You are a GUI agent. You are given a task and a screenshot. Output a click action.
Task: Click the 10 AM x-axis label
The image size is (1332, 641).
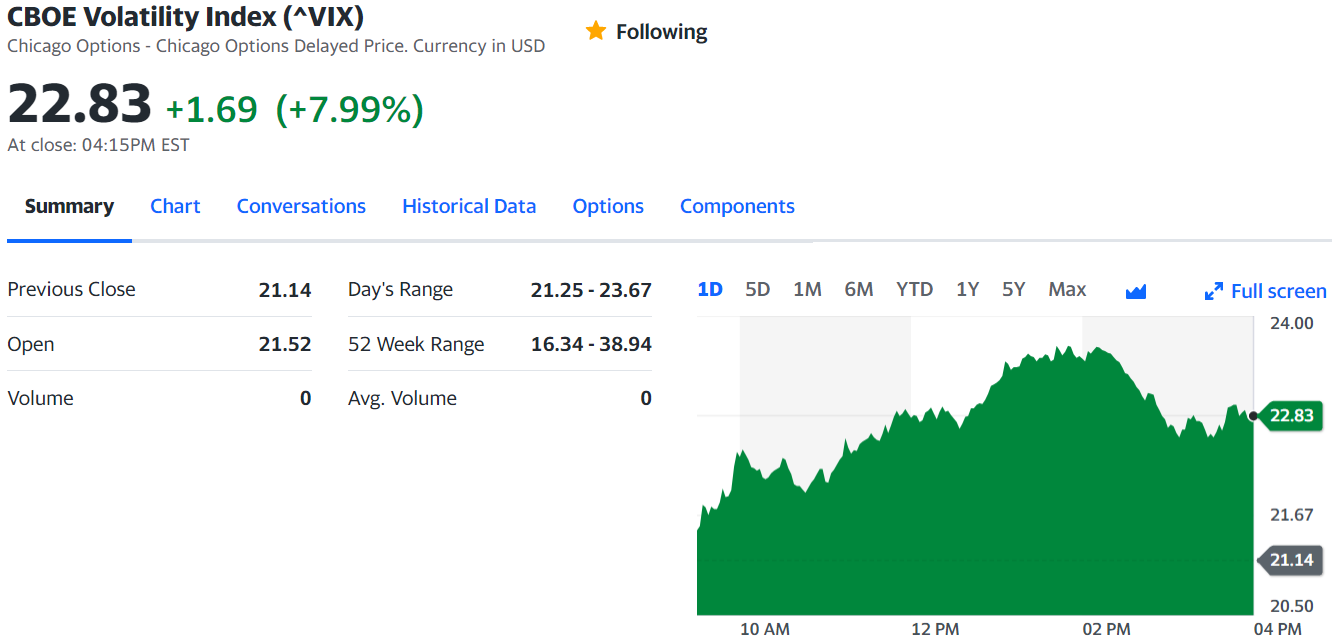764,629
